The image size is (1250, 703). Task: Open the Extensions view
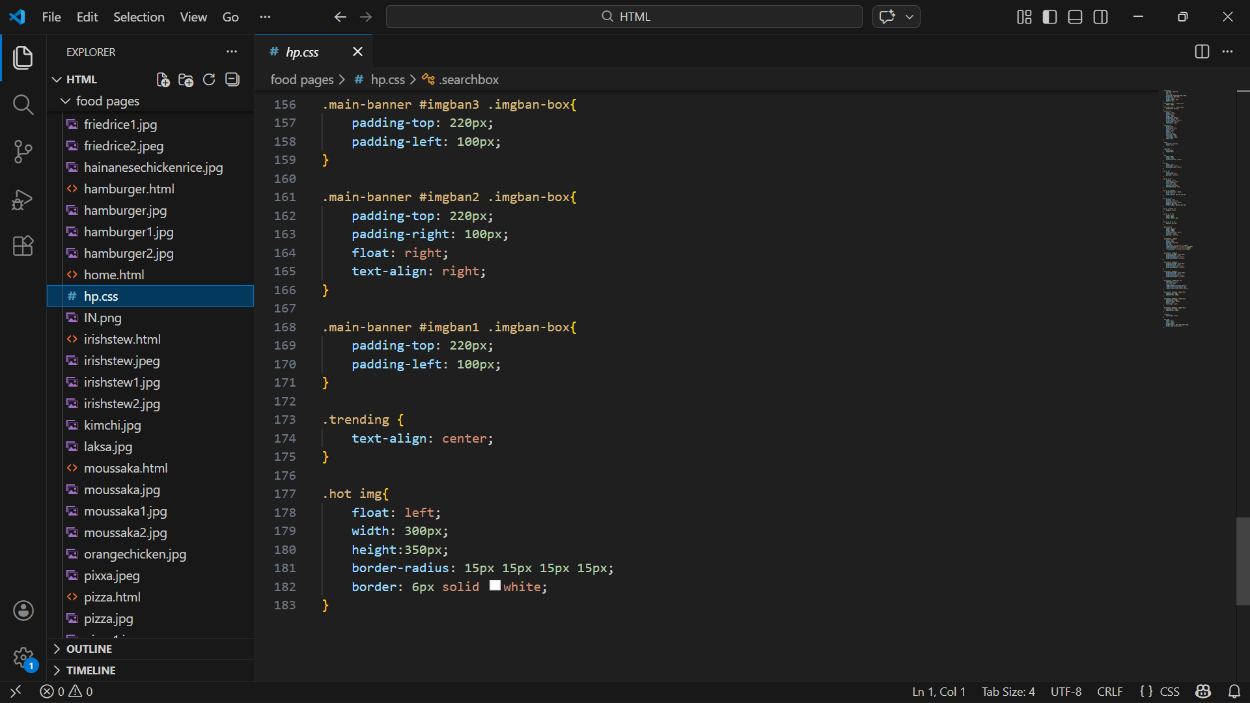23,246
